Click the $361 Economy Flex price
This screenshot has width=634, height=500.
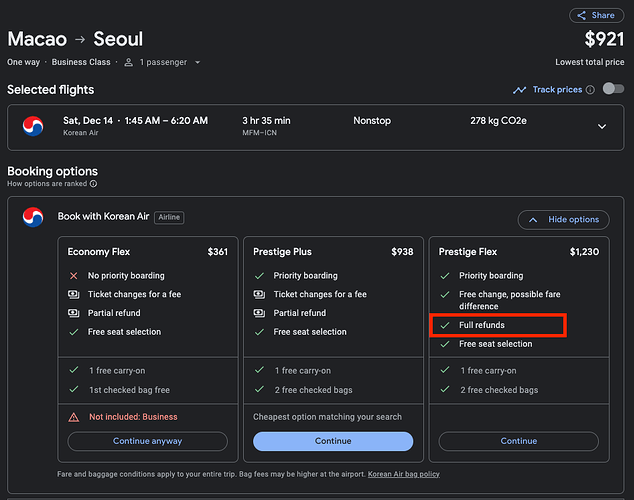coord(218,252)
